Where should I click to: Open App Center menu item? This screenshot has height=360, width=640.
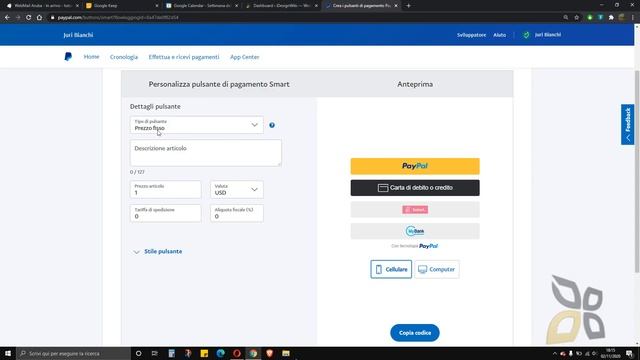(x=244, y=57)
